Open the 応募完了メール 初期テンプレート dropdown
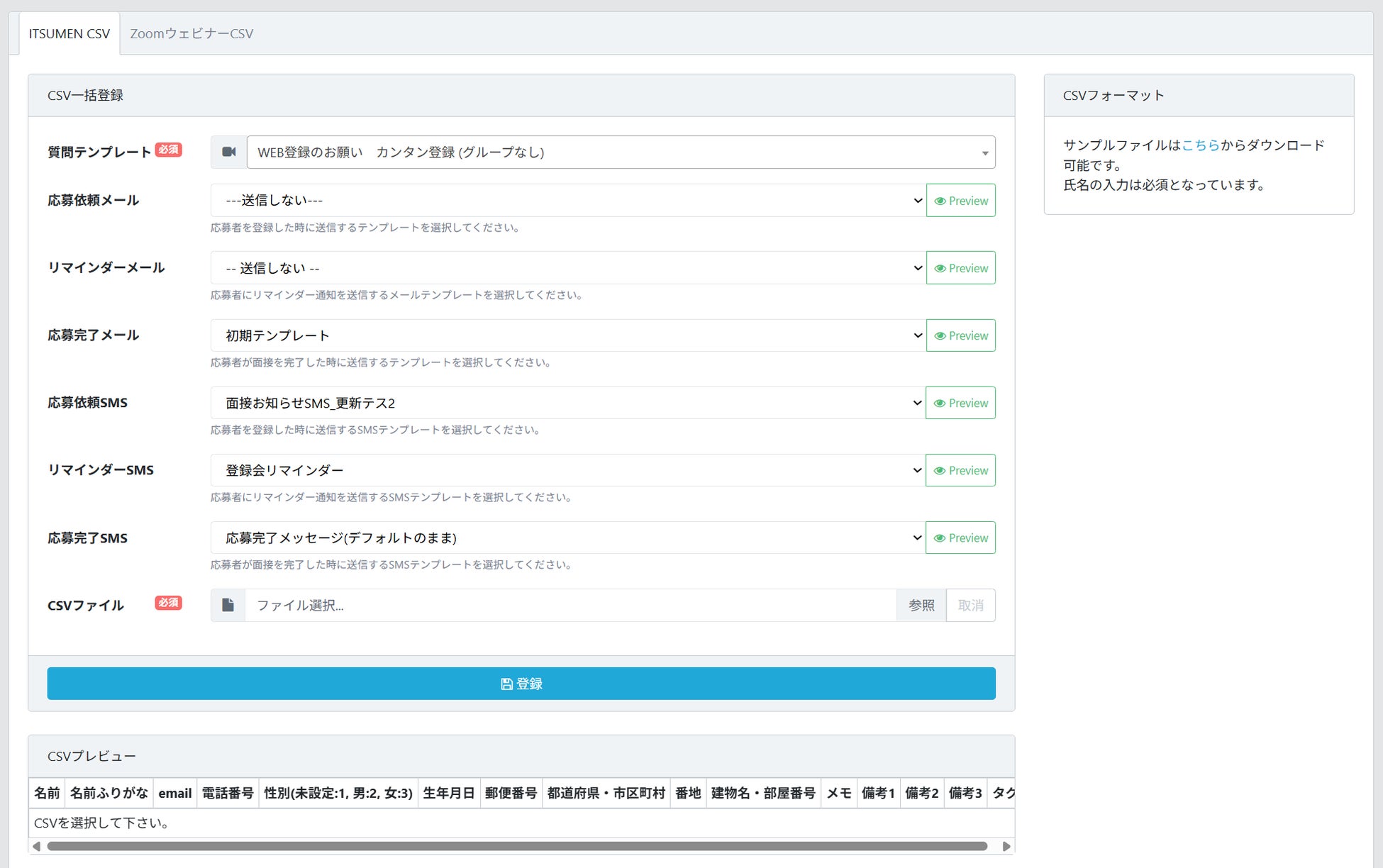Viewport: 1383px width, 868px height. (x=567, y=335)
